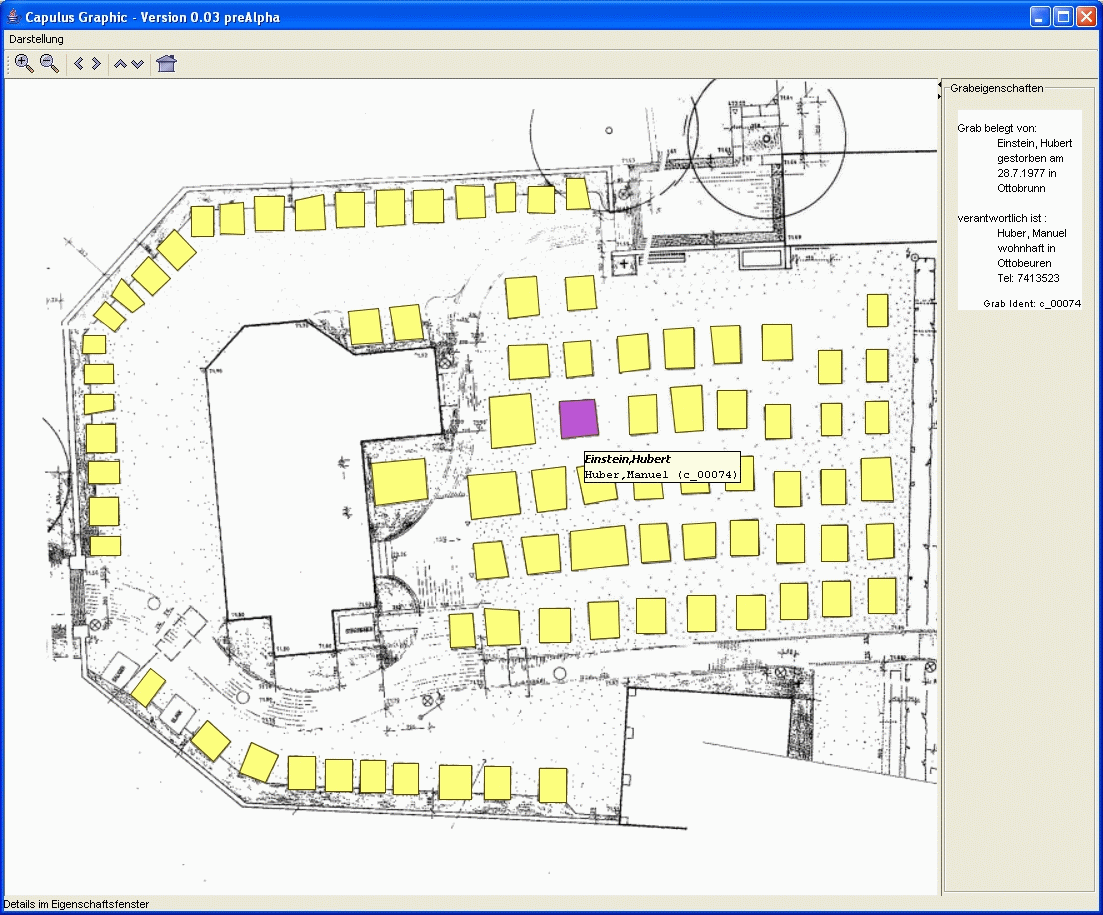Click 'Grab Ident: c_00074' text

[x=1032, y=303]
